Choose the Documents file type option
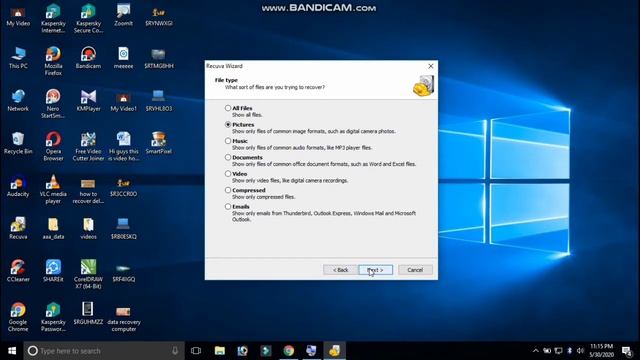The width and height of the screenshot is (640, 360). tap(228, 157)
